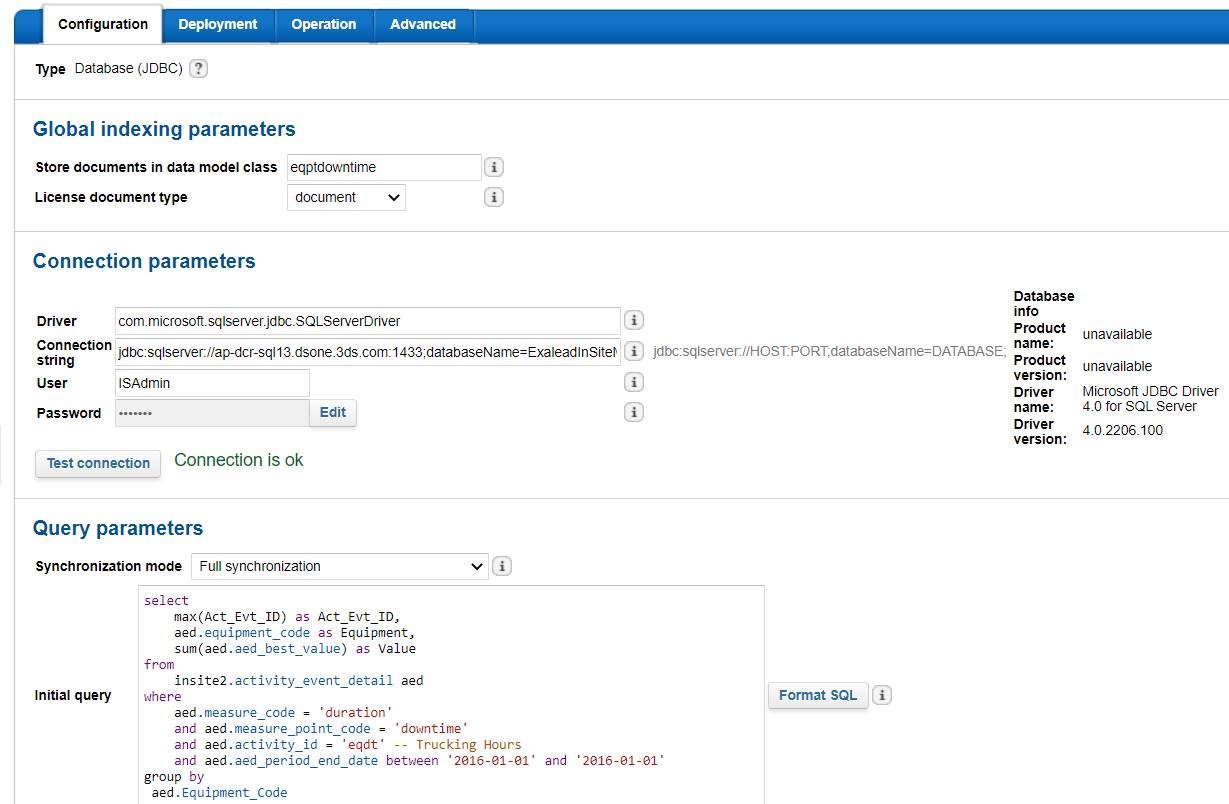Click the info icon beside the User field
The width and height of the screenshot is (1229, 804).
[x=633, y=382]
